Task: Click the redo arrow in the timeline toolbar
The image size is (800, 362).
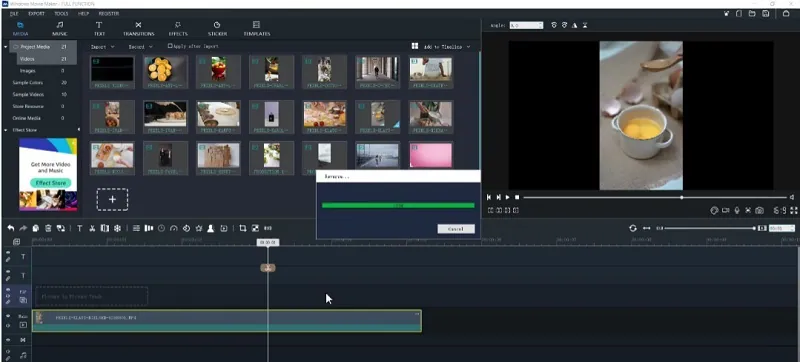Action: pos(23,228)
